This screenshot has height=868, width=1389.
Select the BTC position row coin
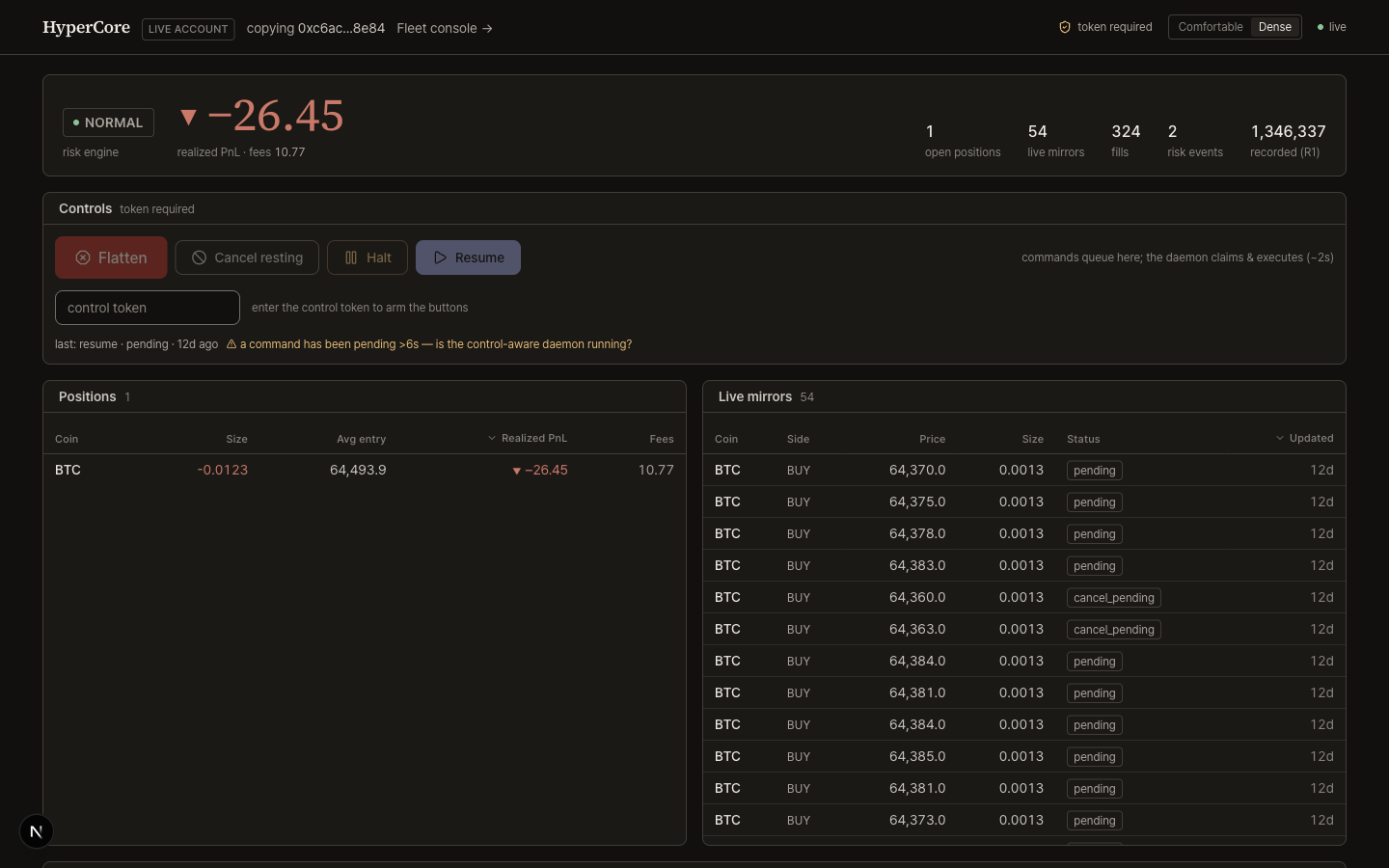click(68, 470)
